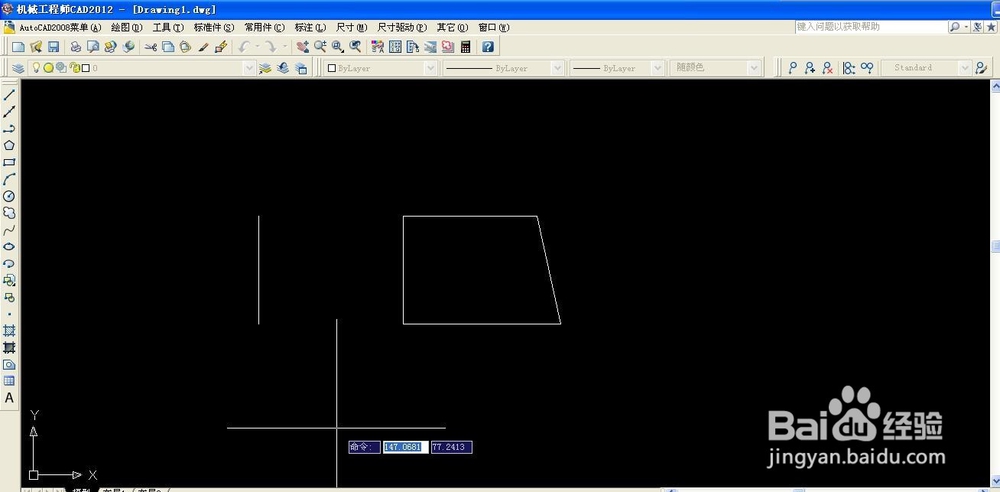This screenshot has width=1000, height=492.
Task: Select the Rectangle tool
Action: click(9, 162)
